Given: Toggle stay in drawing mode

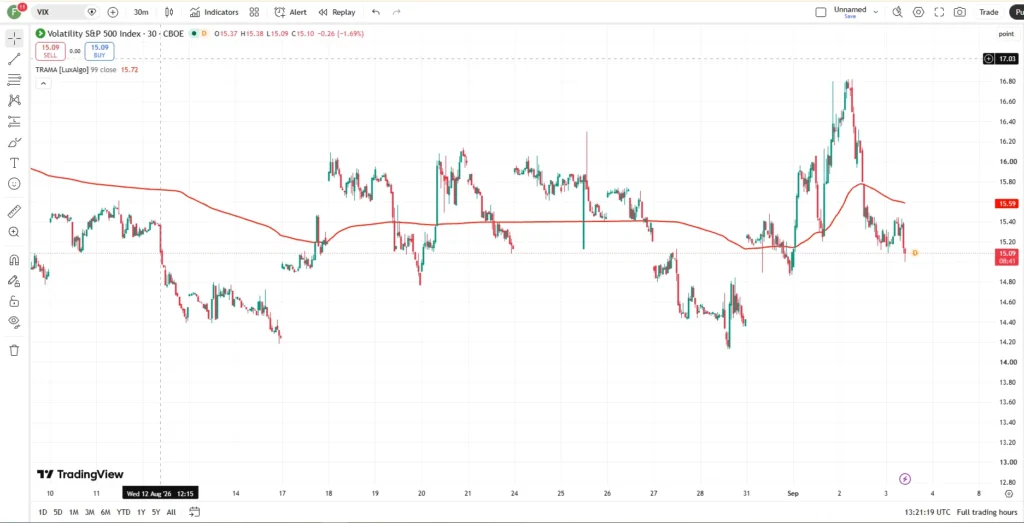Looking at the screenshot, I should click(14, 281).
